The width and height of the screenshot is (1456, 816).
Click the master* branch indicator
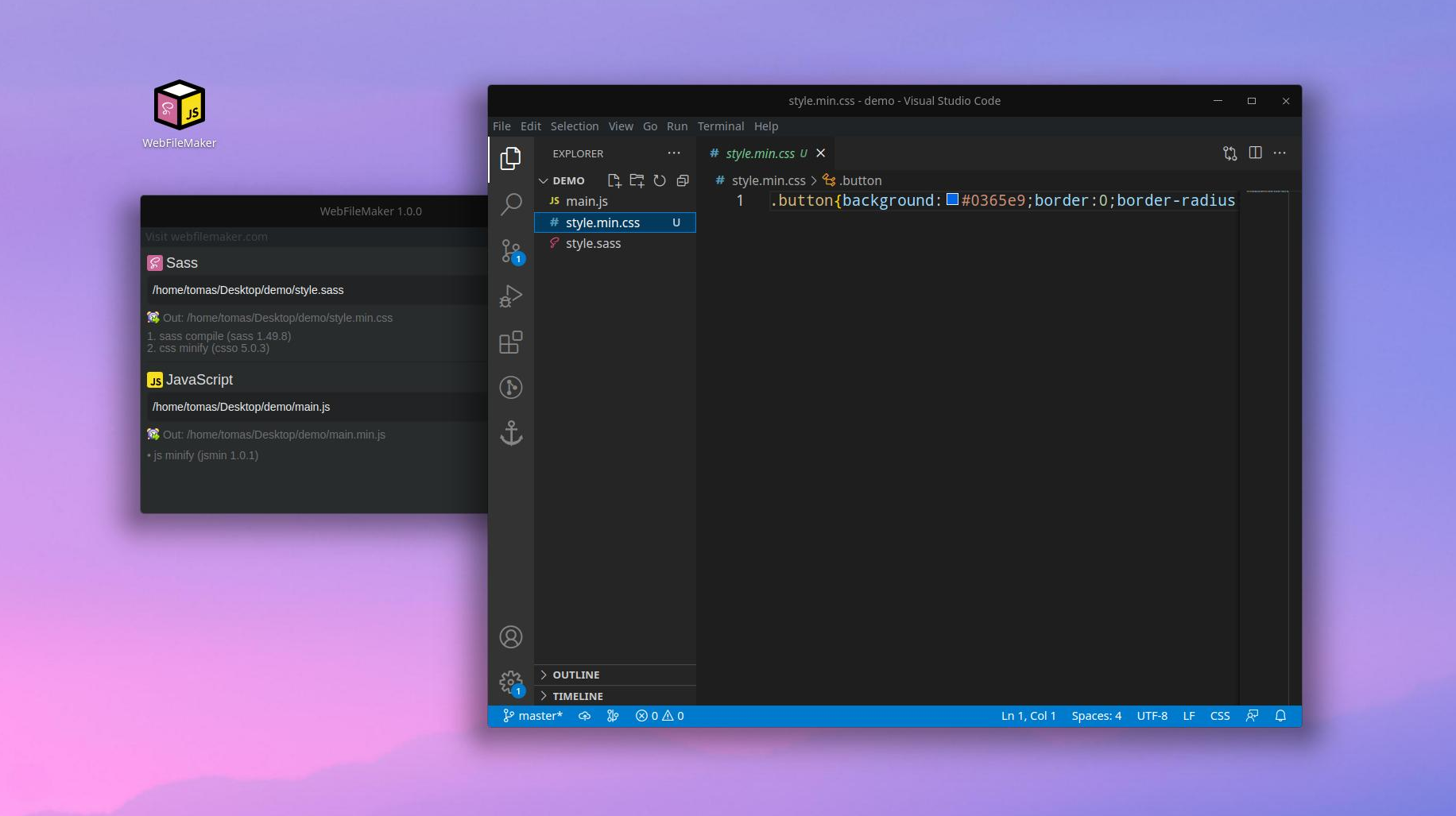pos(532,716)
